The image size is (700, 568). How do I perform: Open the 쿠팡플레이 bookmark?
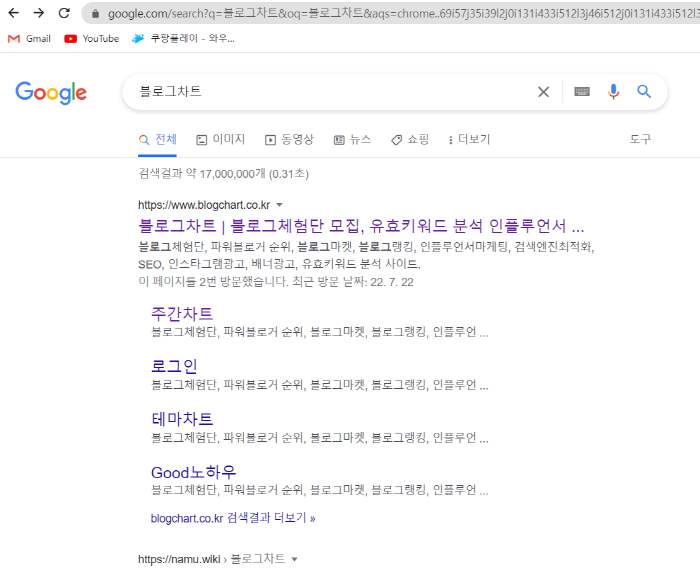tap(183, 39)
